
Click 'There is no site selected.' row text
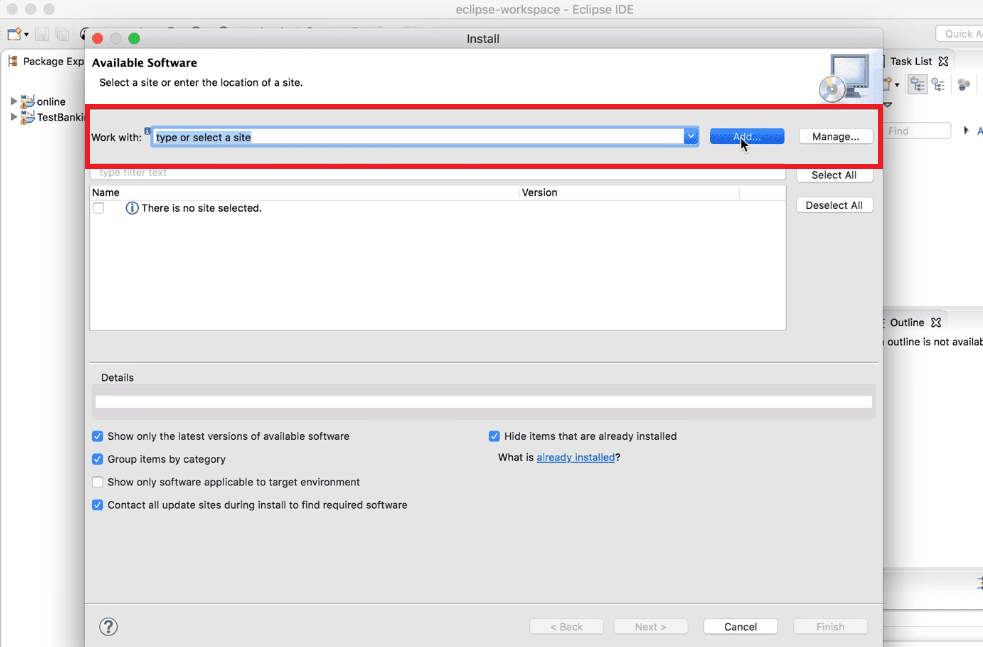(201, 208)
